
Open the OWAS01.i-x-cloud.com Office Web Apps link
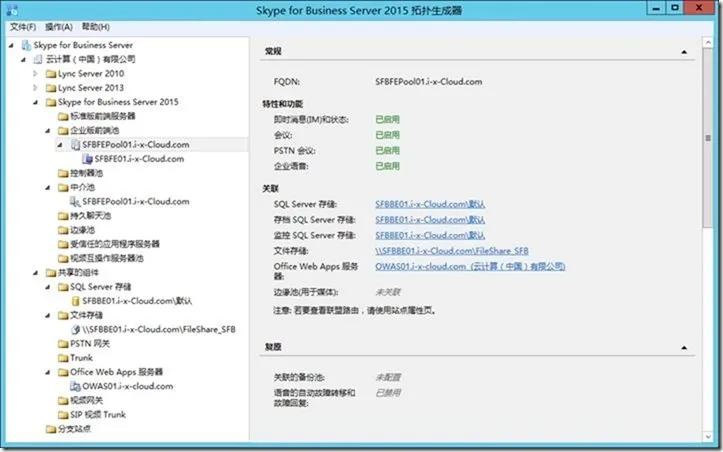[470, 267]
